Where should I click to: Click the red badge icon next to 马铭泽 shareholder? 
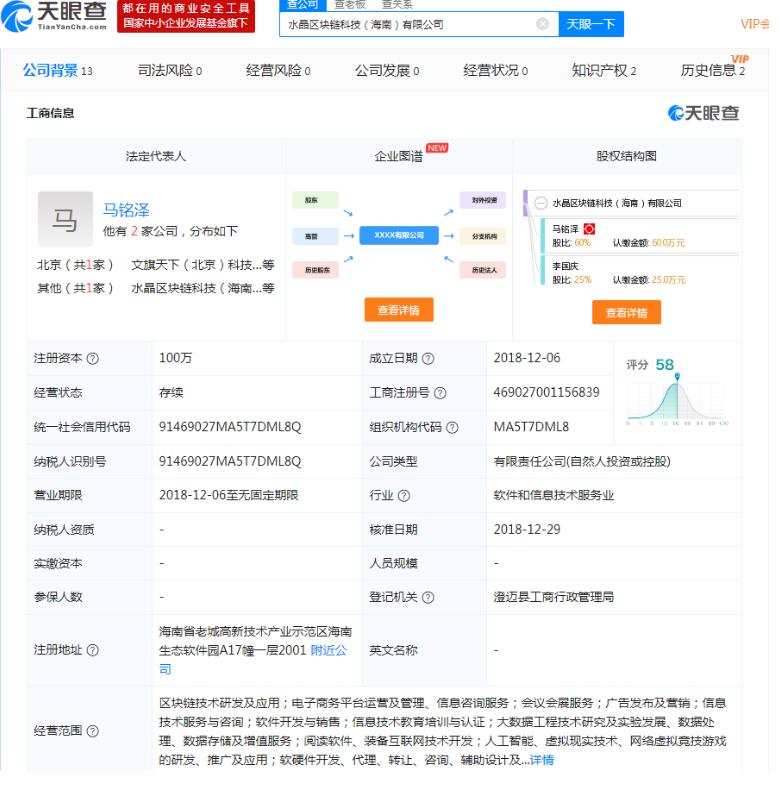coord(589,229)
